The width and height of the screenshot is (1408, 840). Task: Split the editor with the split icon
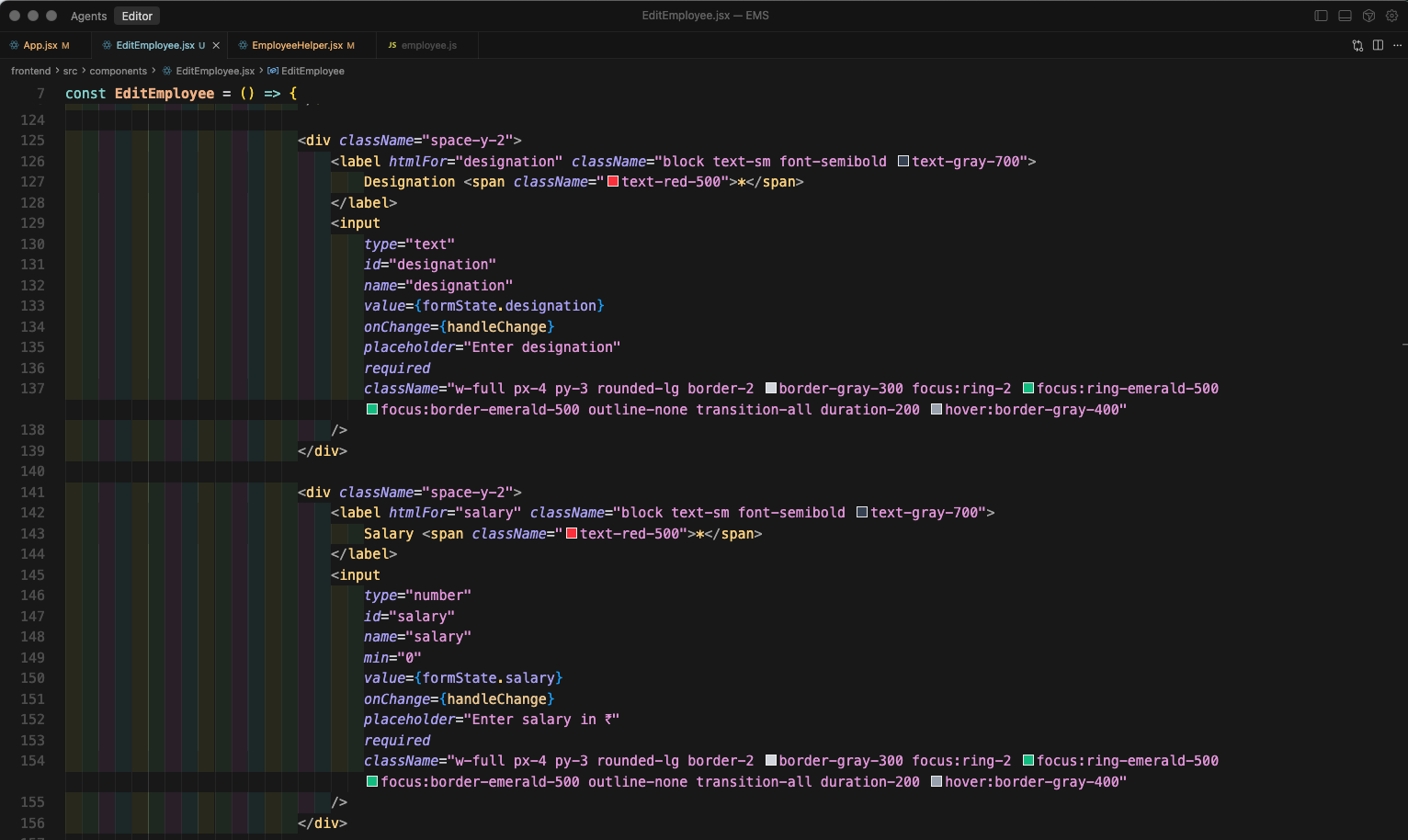(x=1378, y=45)
